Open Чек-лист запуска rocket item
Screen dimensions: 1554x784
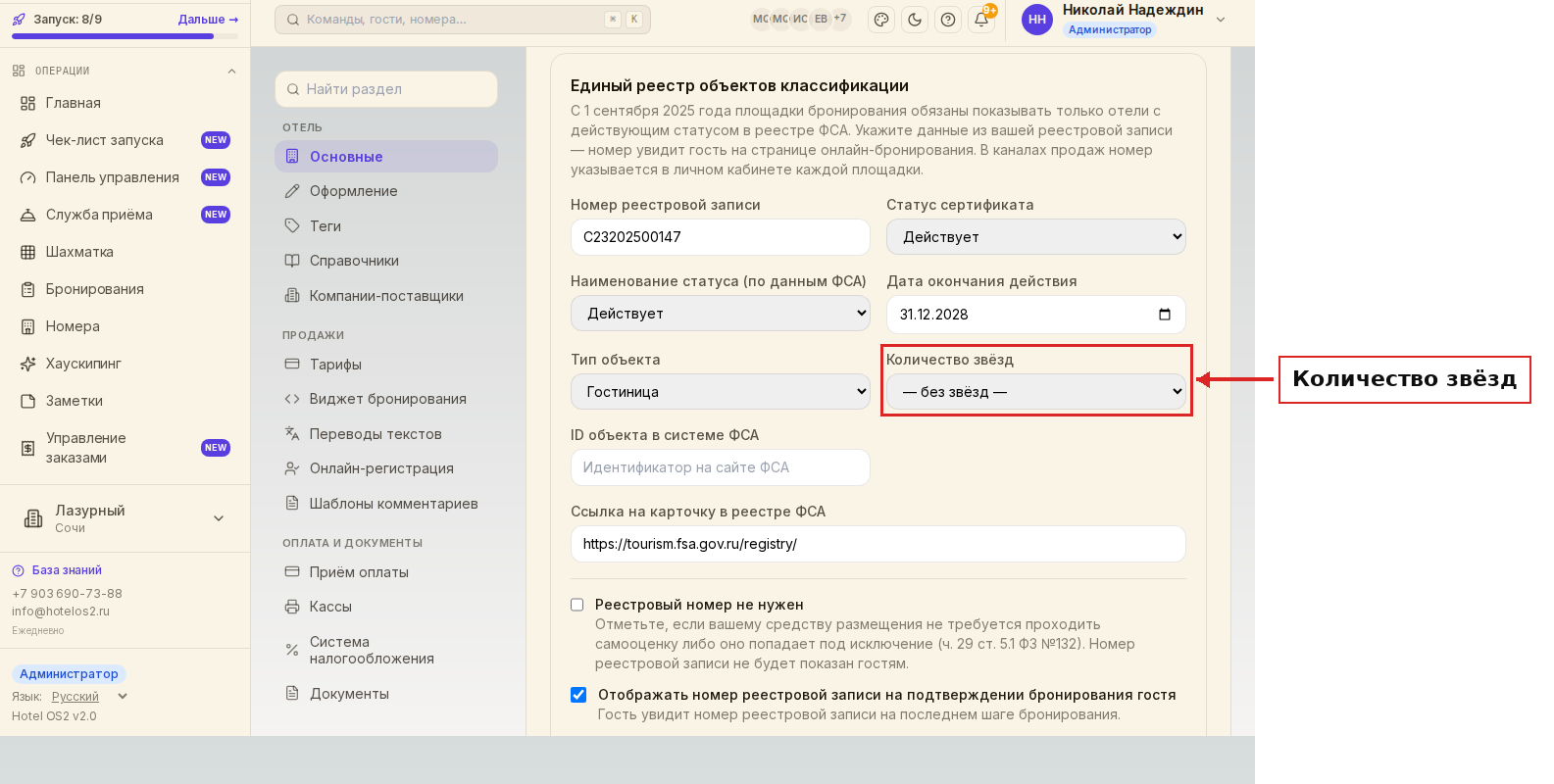tap(125, 140)
